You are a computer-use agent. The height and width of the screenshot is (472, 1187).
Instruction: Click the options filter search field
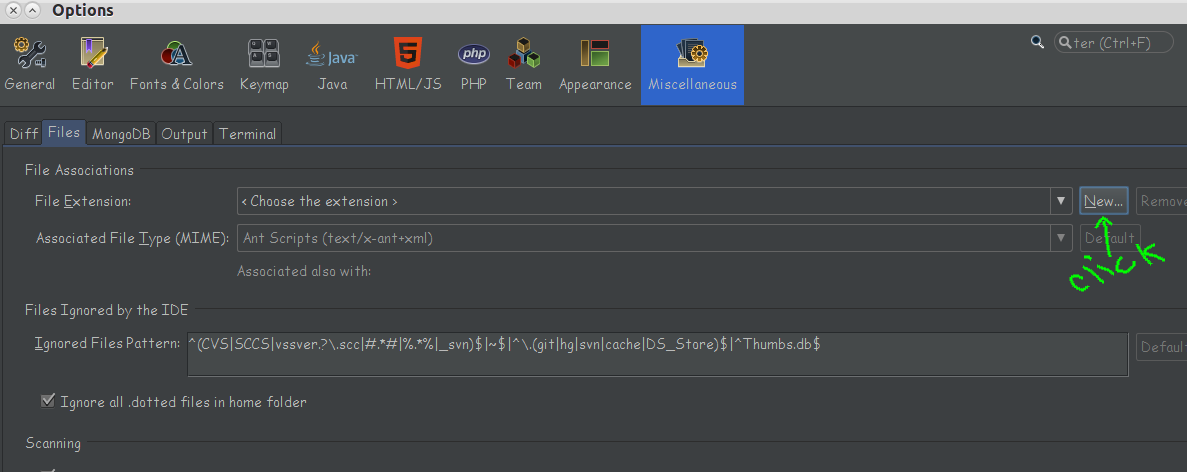pos(1114,42)
